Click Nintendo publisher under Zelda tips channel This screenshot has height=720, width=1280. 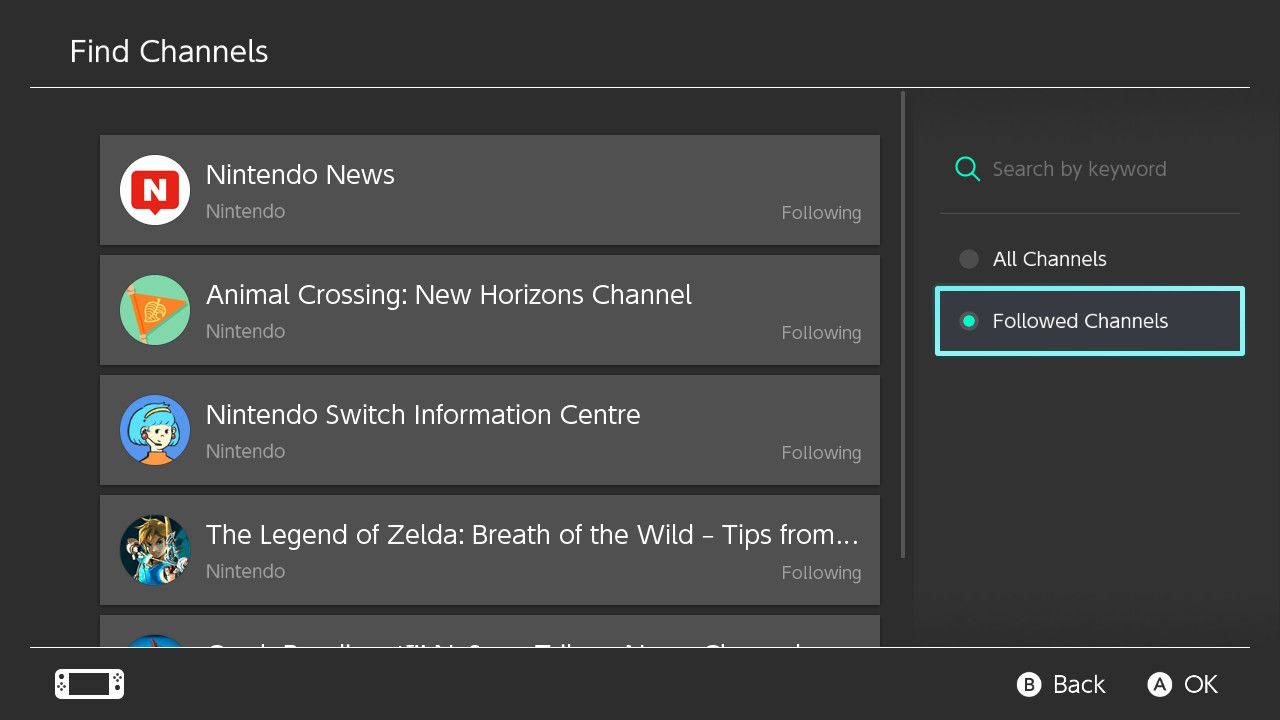[245, 571]
